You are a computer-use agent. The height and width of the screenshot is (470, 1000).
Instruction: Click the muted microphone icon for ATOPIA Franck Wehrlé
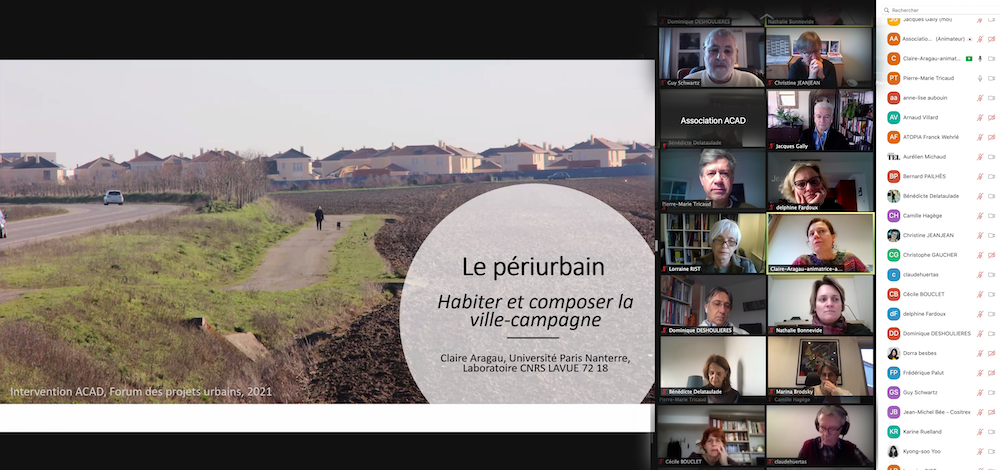(x=980, y=137)
